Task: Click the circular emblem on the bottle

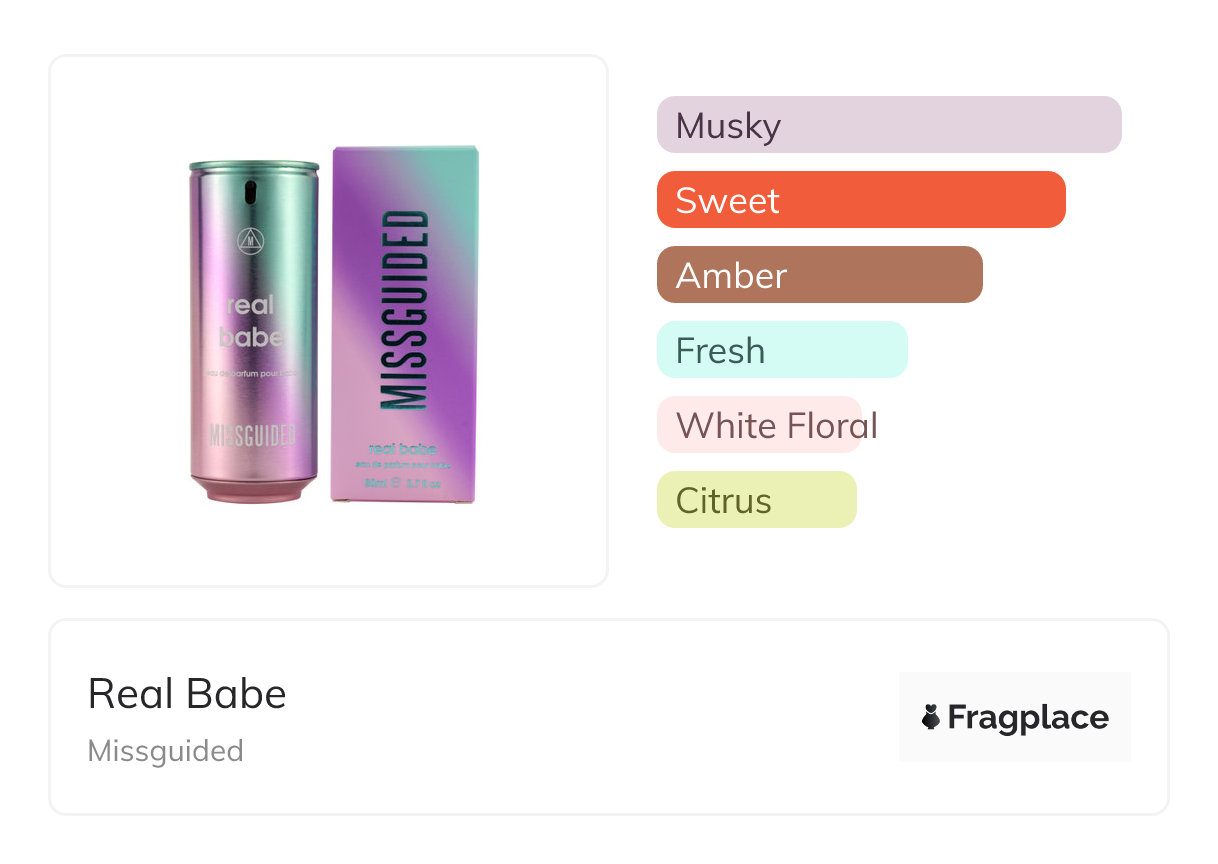Action: [251, 240]
